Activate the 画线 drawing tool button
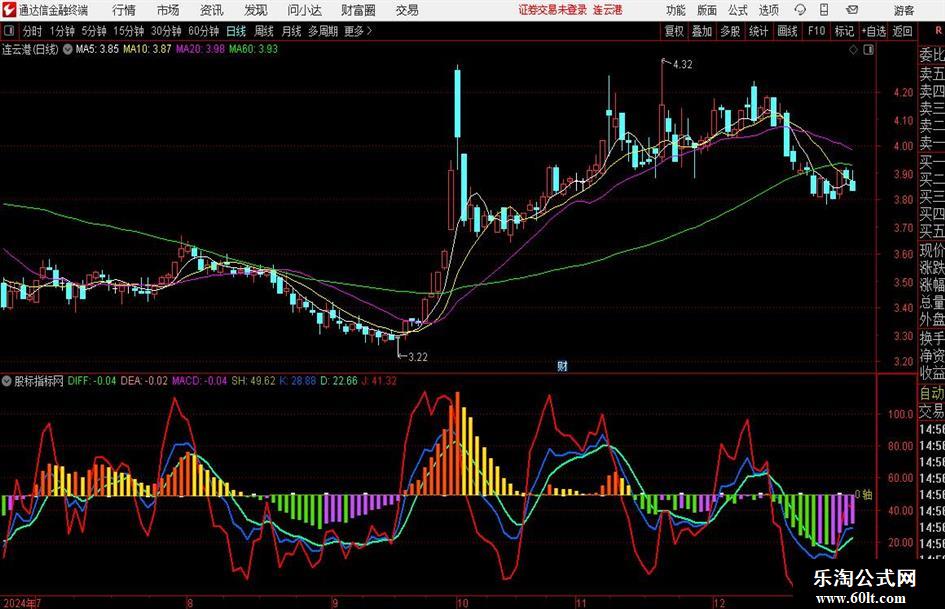Image resolution: width=945 pixels, height=609 pixels. pos(787,31)
